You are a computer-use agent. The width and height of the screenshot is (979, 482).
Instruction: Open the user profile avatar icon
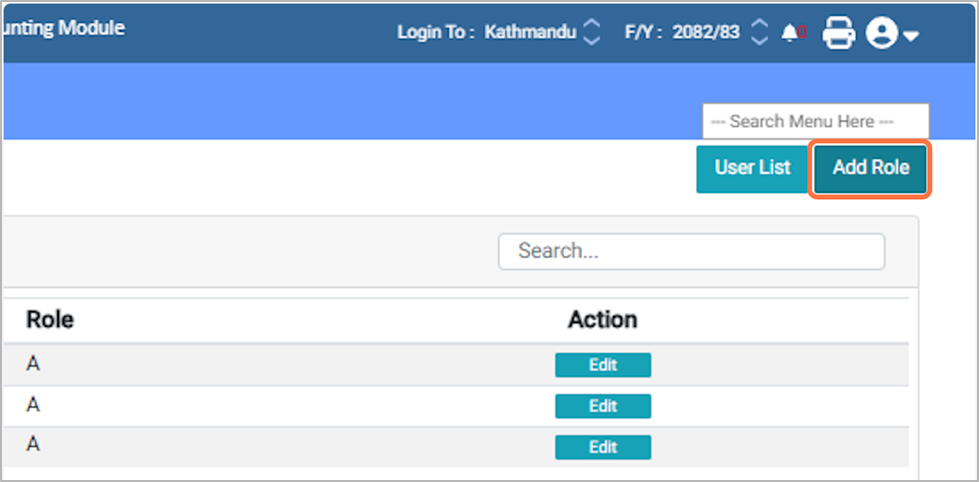click(x=882, y=33)
